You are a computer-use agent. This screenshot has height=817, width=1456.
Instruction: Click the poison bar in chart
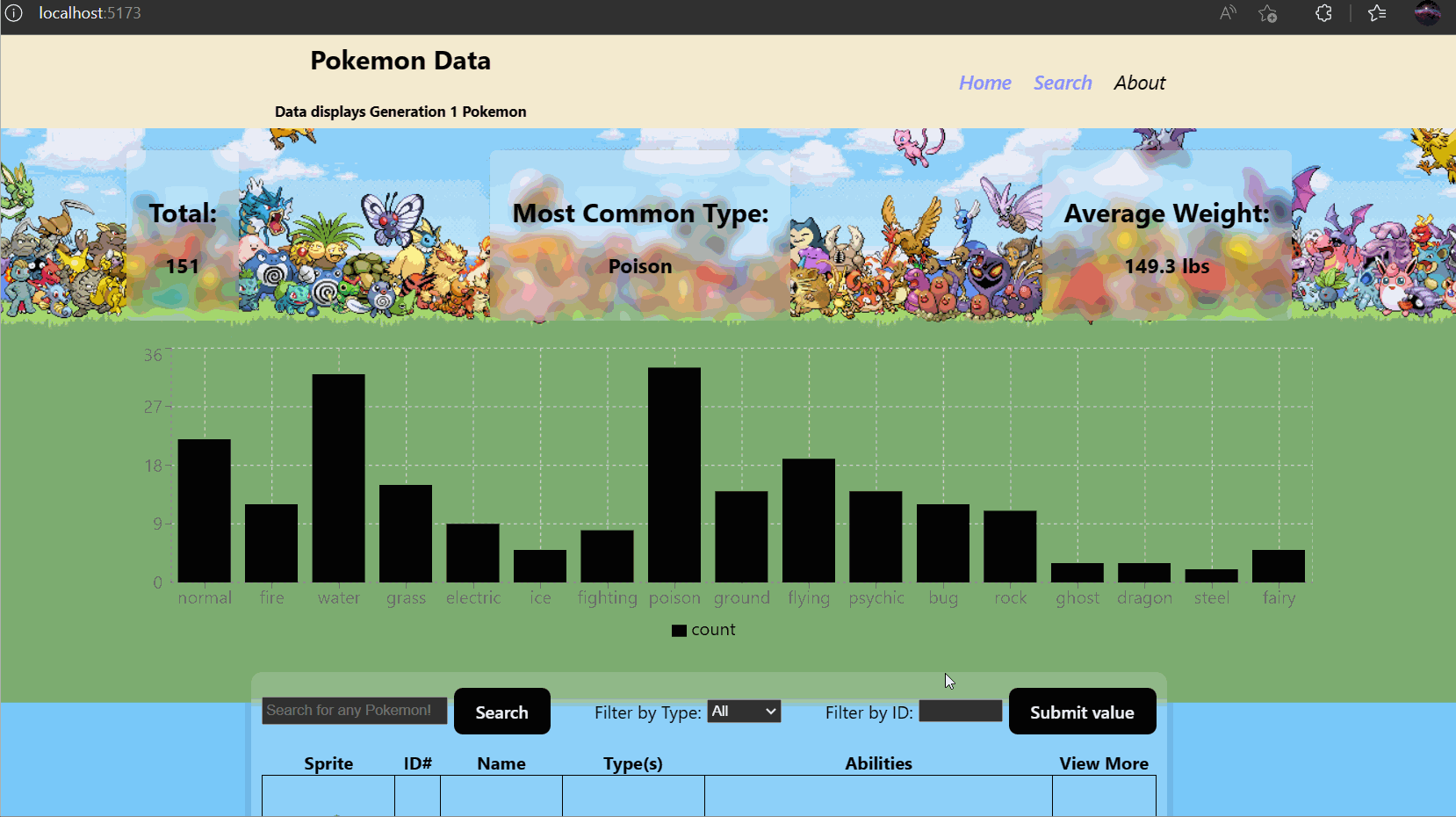tap(674, 474)
